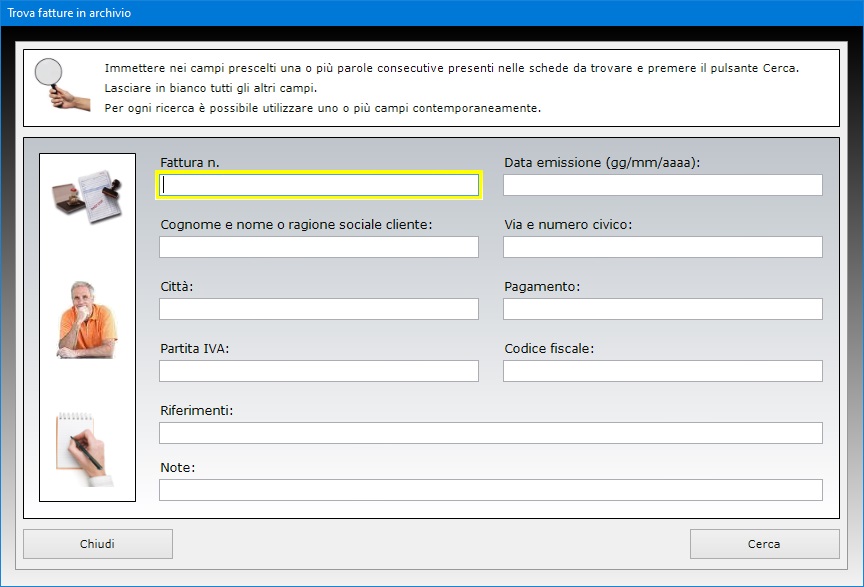Click the Riferimenti label text

(x=197, y=411)
